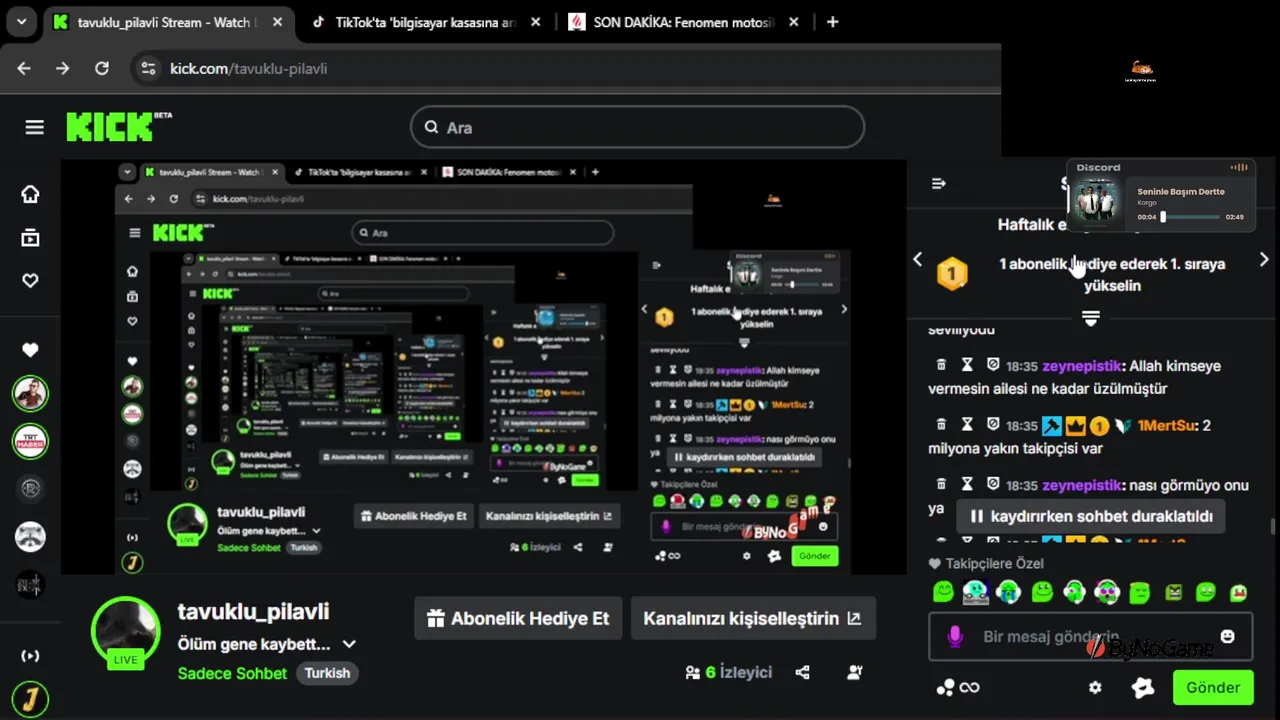Image resolution: width=1280 pixels, height=720 pixels.
Task: Open Kick's hamburger sidebar menu
Action: pyautogui.click(x=35, y=127)
